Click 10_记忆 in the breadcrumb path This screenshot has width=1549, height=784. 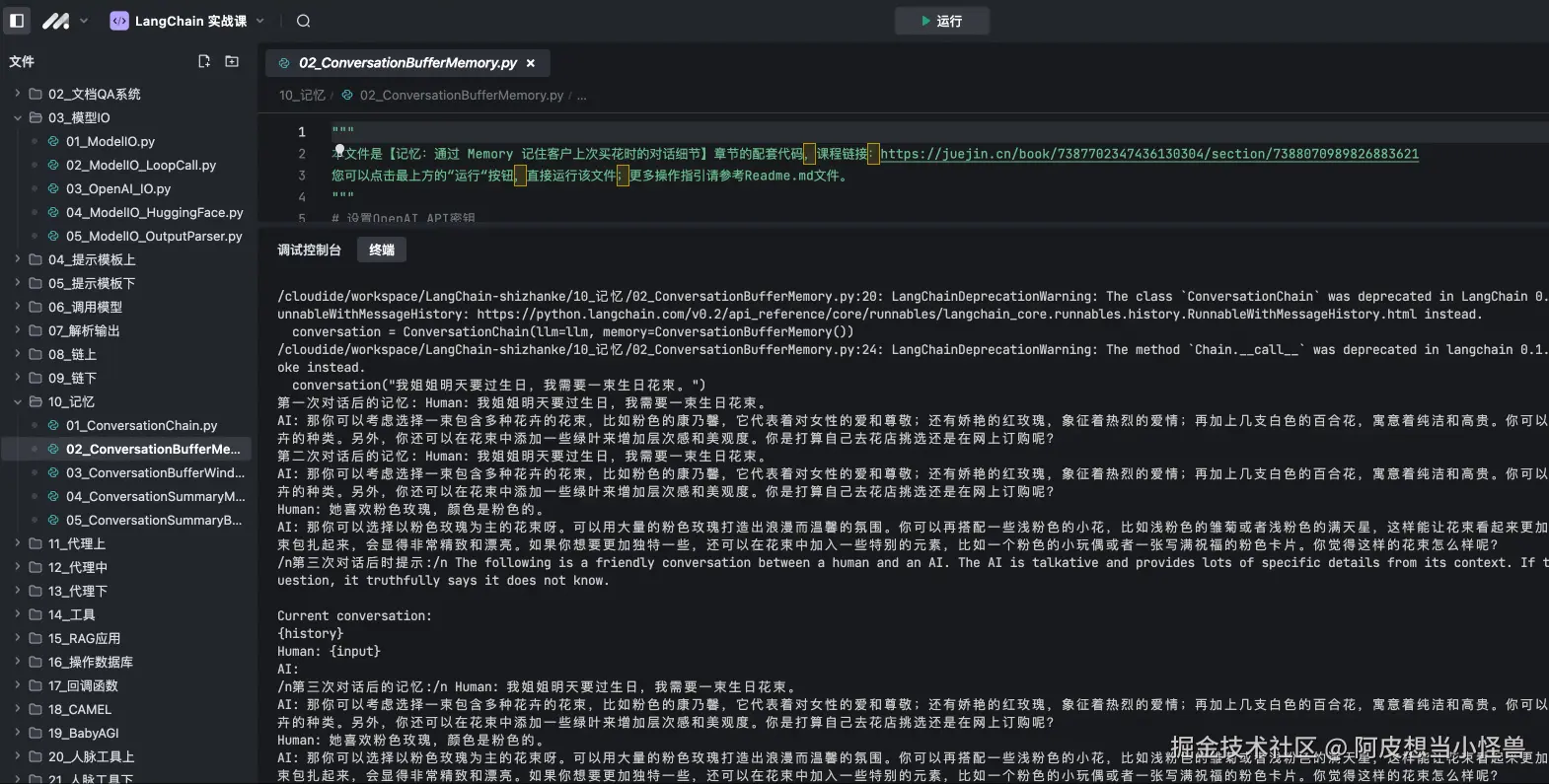(x=301, y=96)
